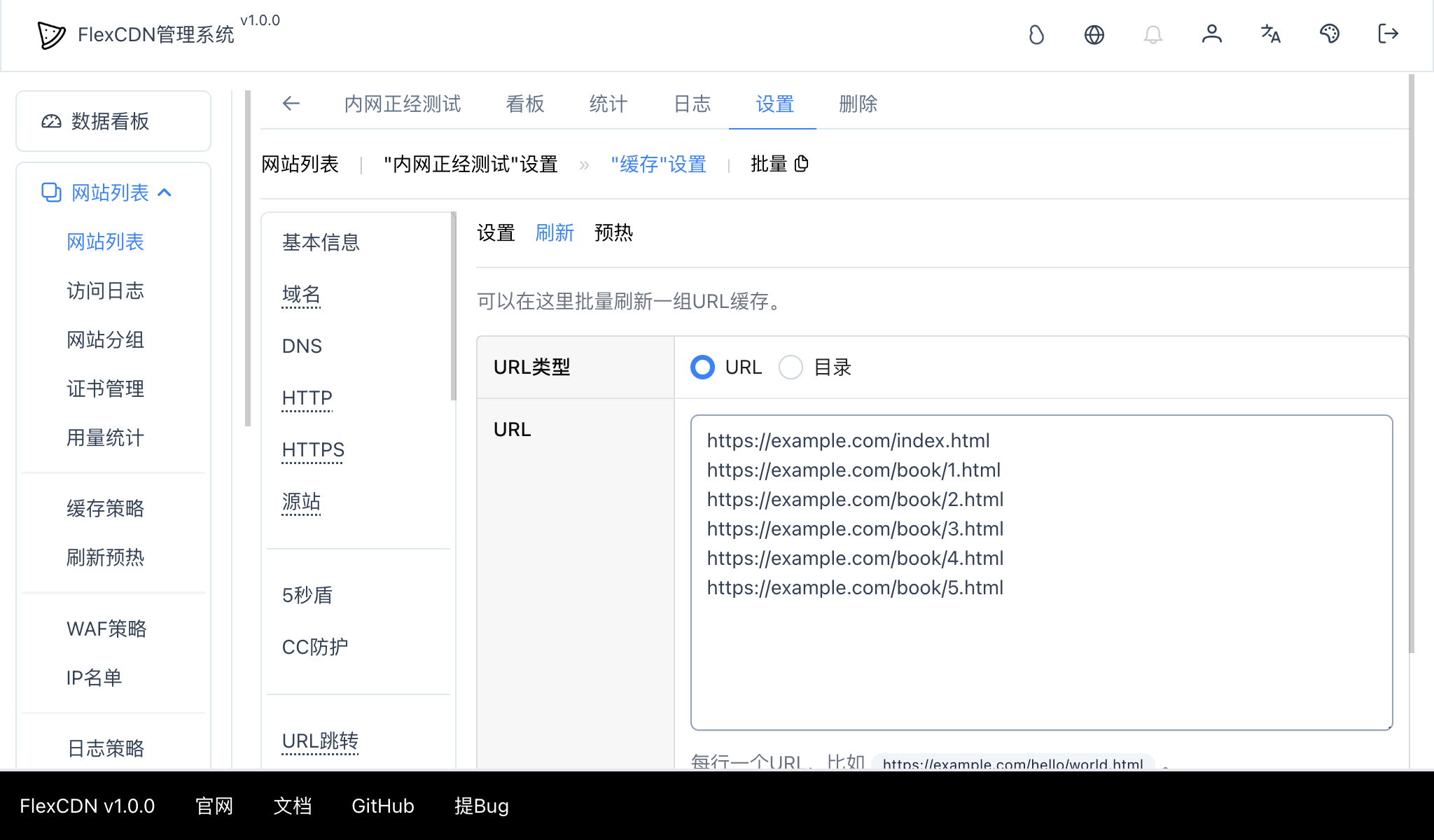Copy batch settings with the copy icon
Viewport: 1434px width, 840px height.
click(802, 163)
